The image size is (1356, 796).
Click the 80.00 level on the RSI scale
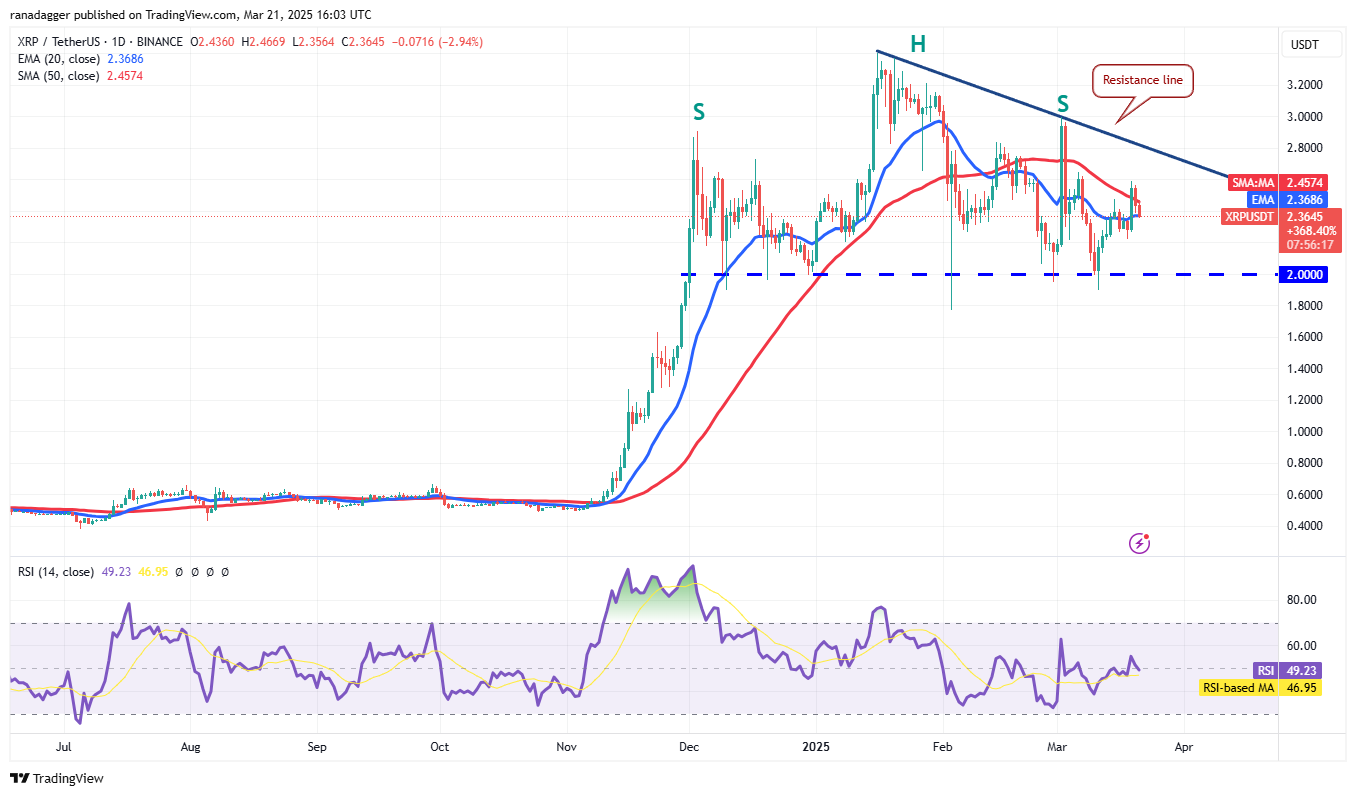[1300, 599]
